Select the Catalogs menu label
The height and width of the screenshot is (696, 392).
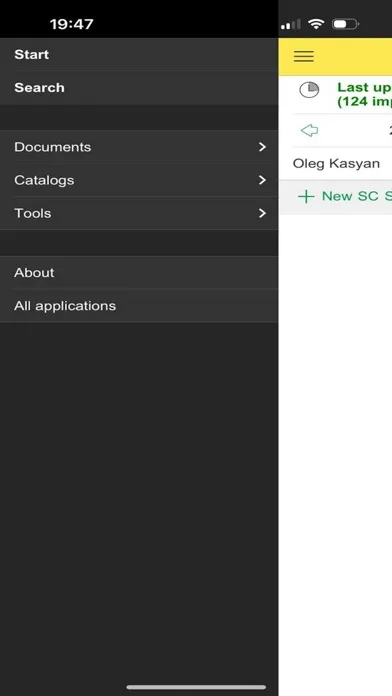44,180
